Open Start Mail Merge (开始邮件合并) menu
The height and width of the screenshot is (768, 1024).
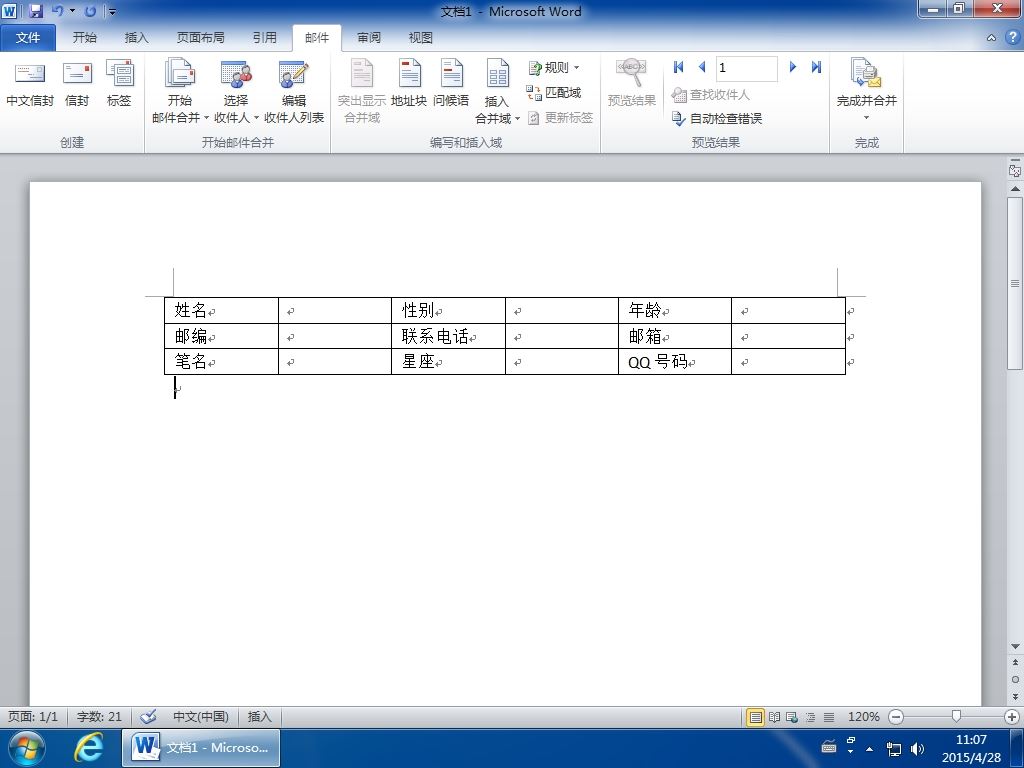(180, 91)
